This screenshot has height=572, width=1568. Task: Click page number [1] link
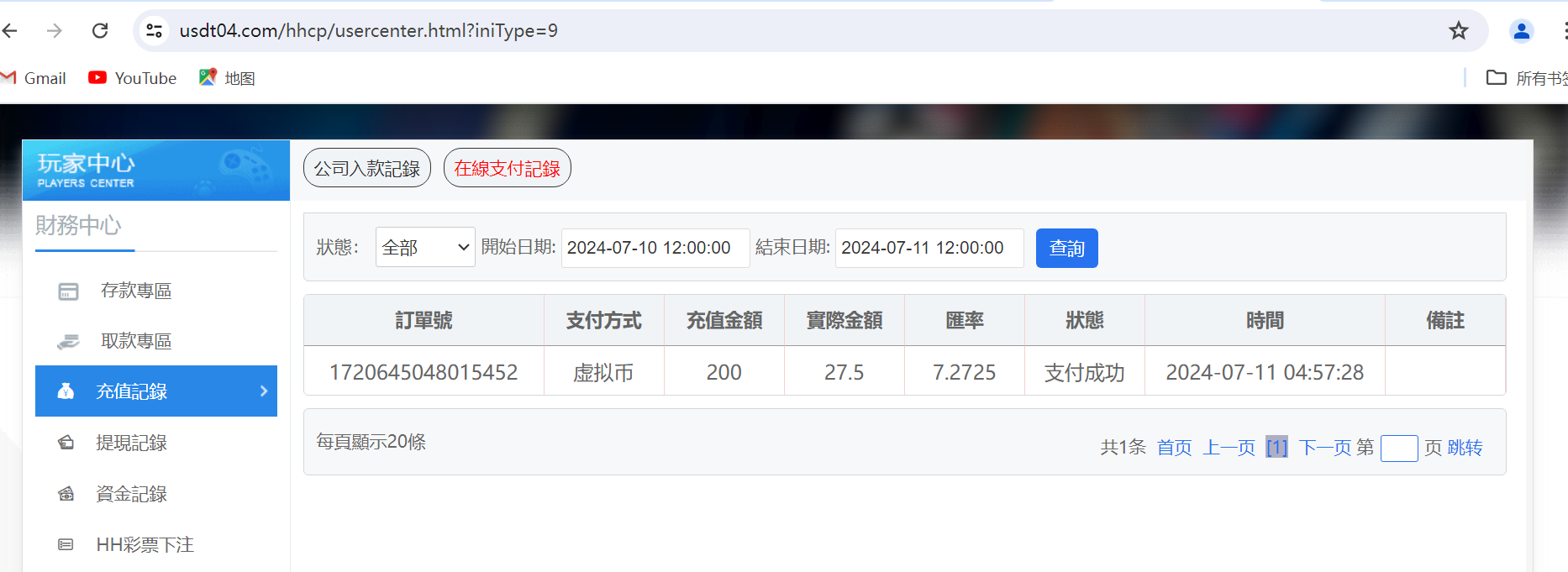(x=1276, y=447)
